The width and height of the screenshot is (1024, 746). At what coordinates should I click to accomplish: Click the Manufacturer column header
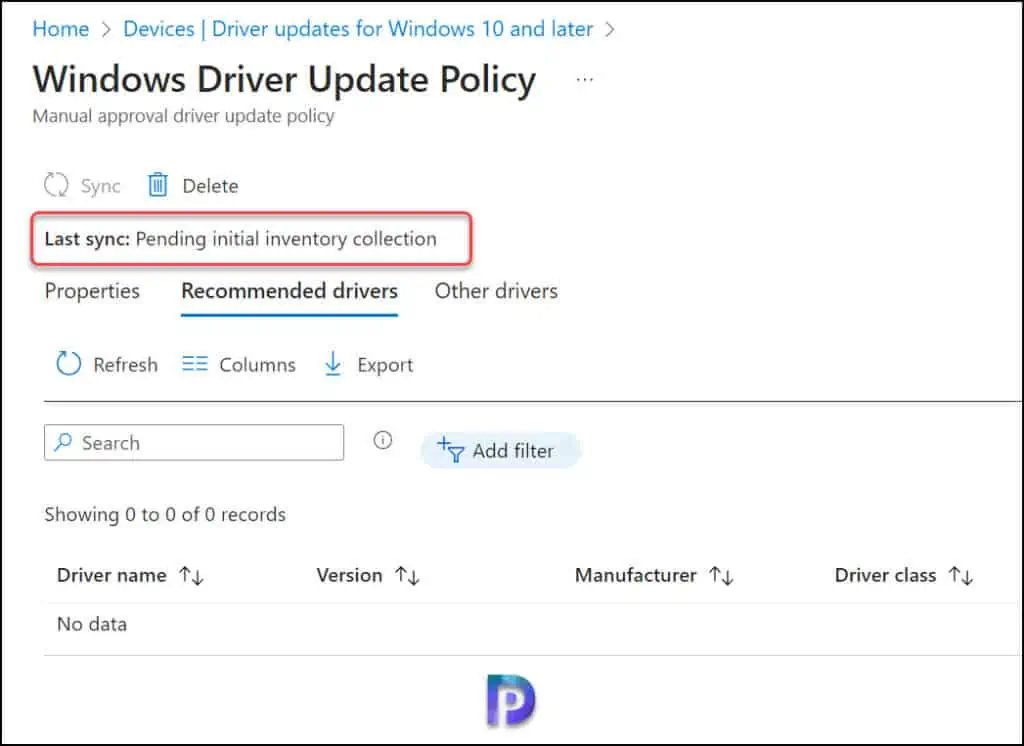tap(635, 576)
